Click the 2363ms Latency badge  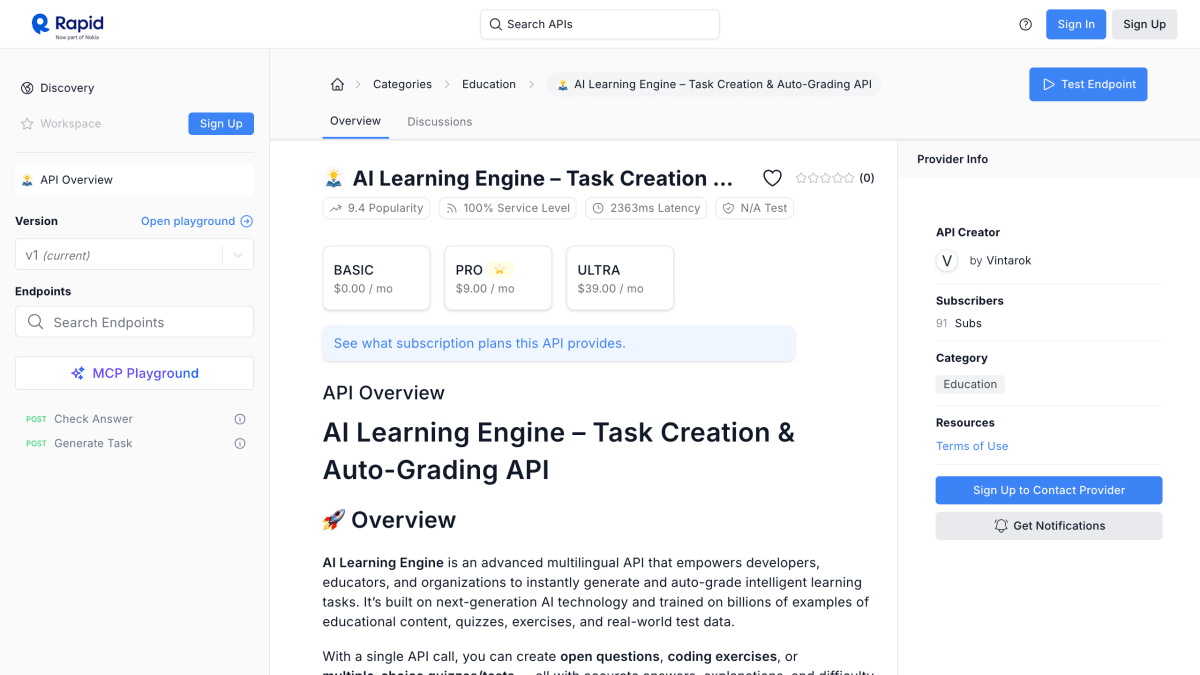[646, 208]
